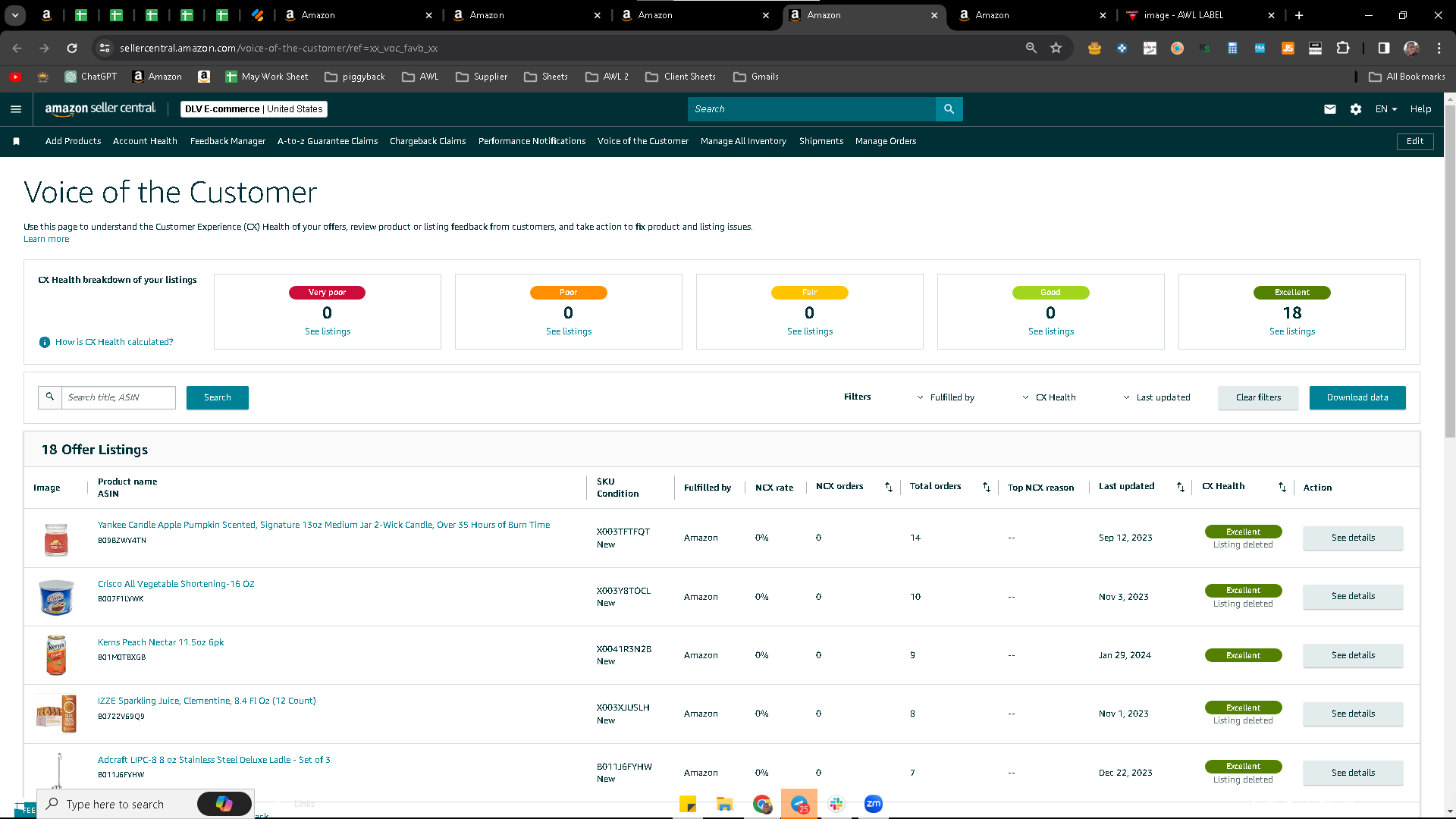This screenshot has width=1456, height=819.
Task: Expand the Last updated filter dropdown
Action: (x=1156, y=397)
